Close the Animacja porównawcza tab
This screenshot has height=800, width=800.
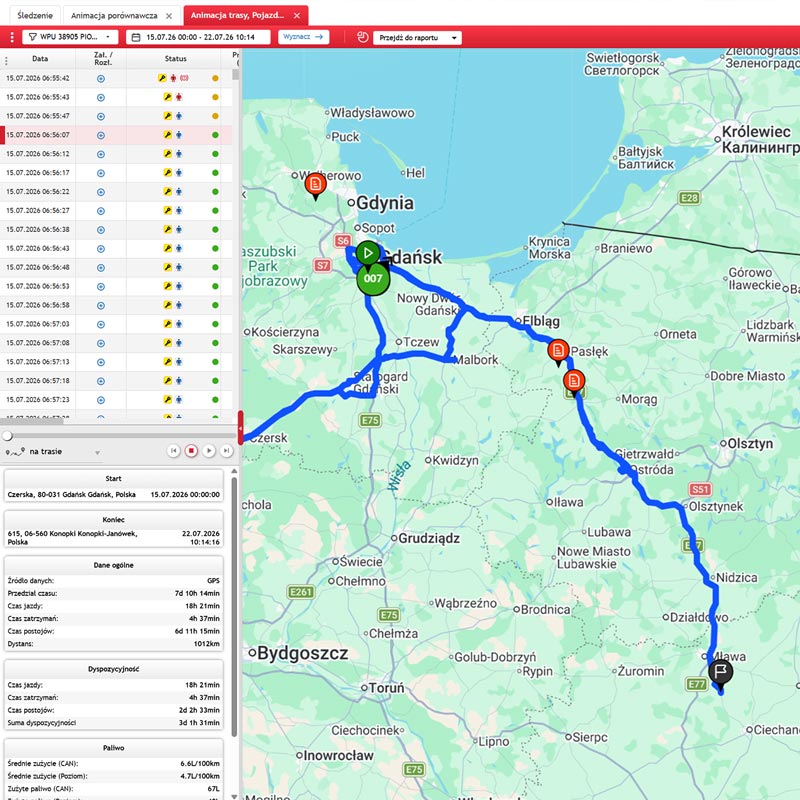[169, 16]
